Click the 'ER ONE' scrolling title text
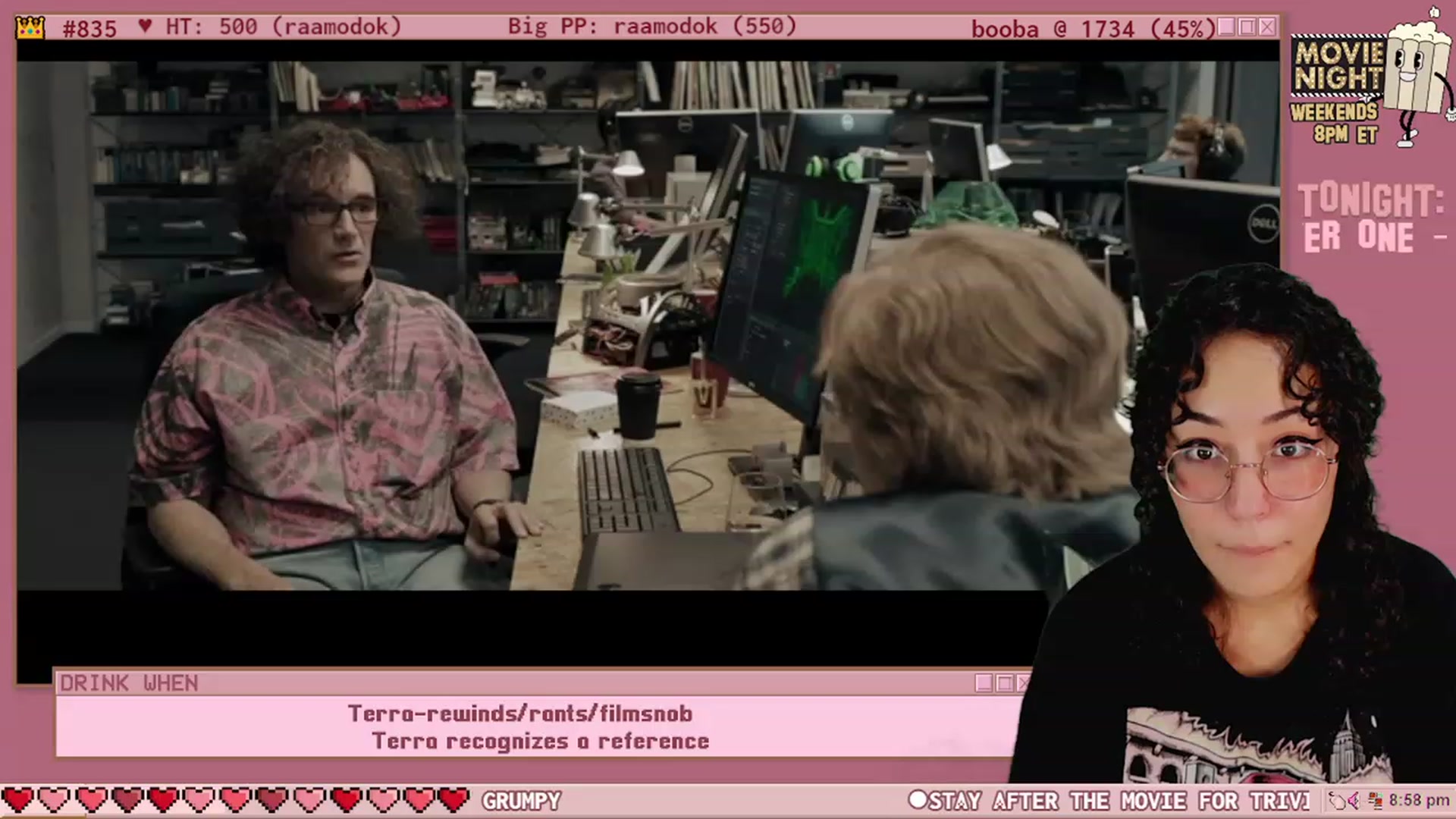The height and width of the screenshot is (819, 1456). point(1359,237)
